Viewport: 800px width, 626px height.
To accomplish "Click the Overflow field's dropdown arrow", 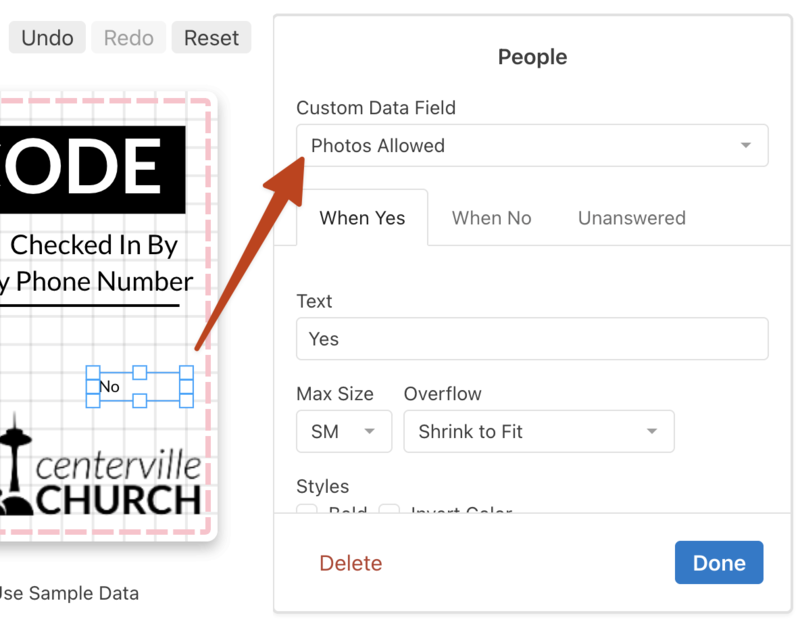I will (x=652, y=432).
